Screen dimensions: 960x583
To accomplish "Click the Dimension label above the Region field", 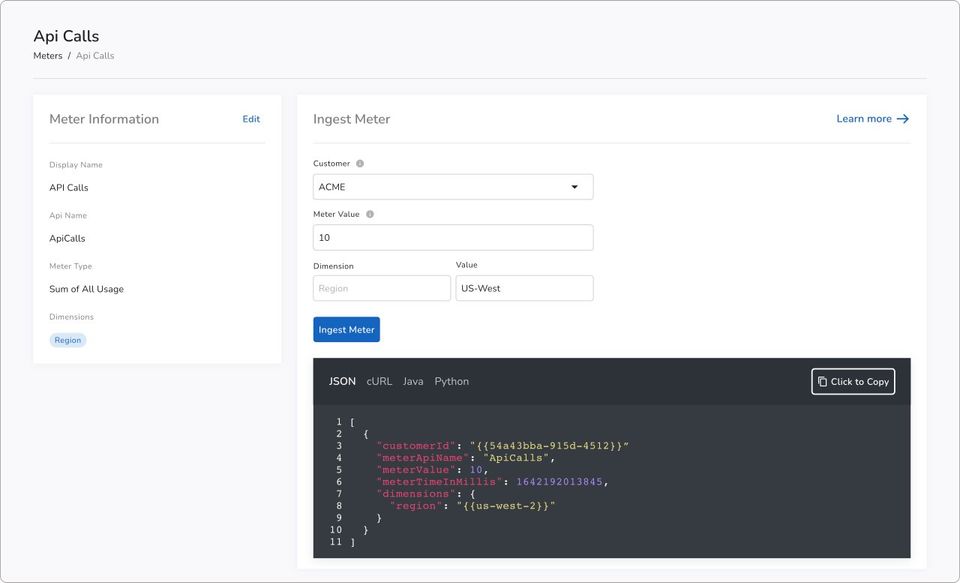I will (334, 266).
